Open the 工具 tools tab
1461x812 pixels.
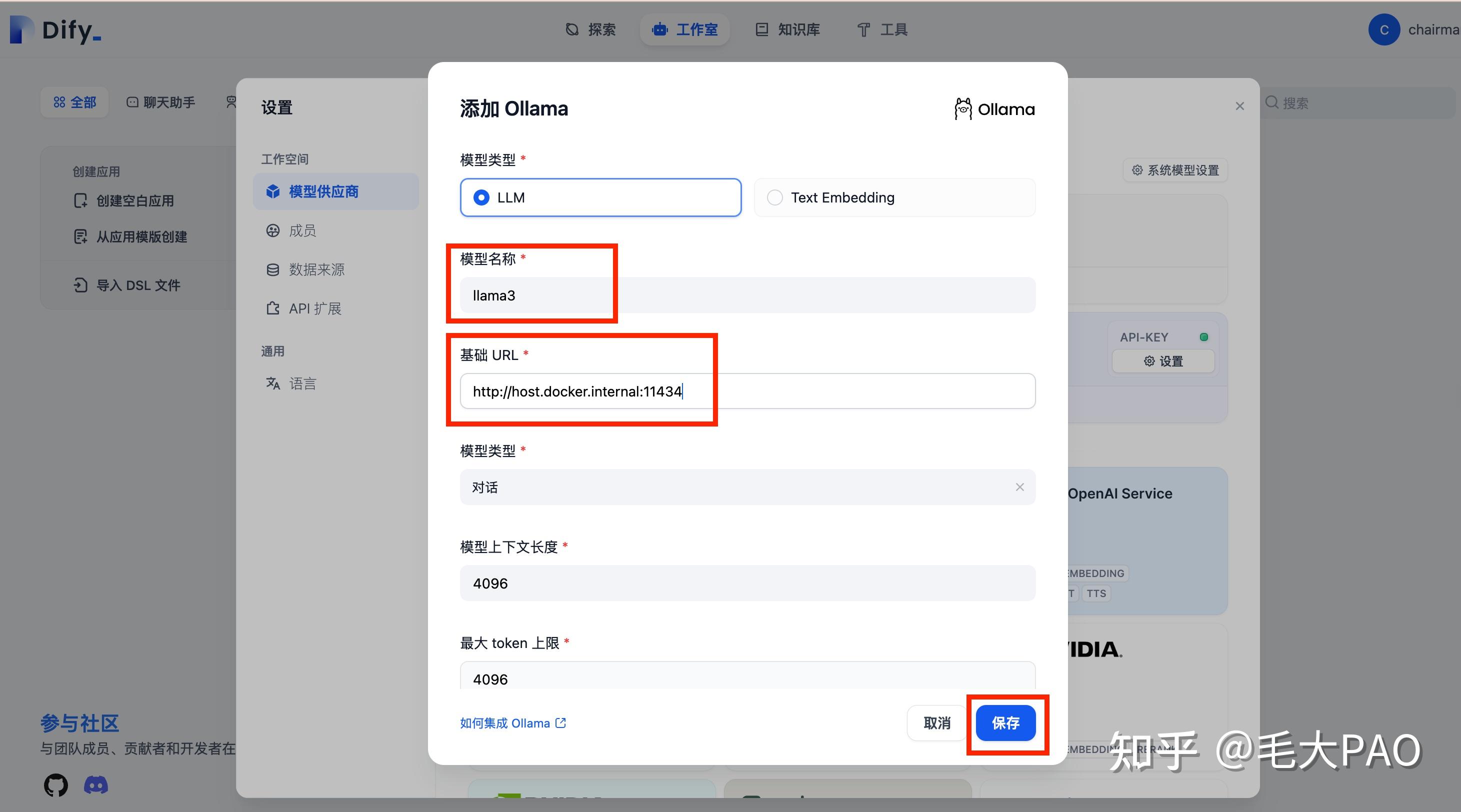click(x=882, y=29)
